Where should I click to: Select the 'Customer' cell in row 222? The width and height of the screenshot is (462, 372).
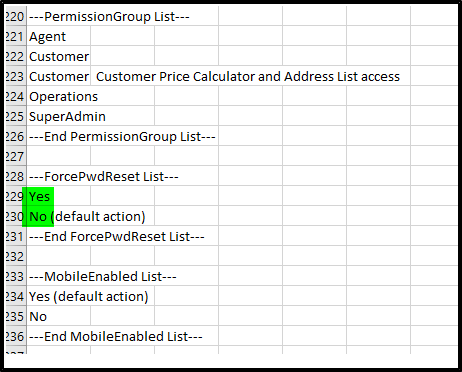(x=58, y=57)
